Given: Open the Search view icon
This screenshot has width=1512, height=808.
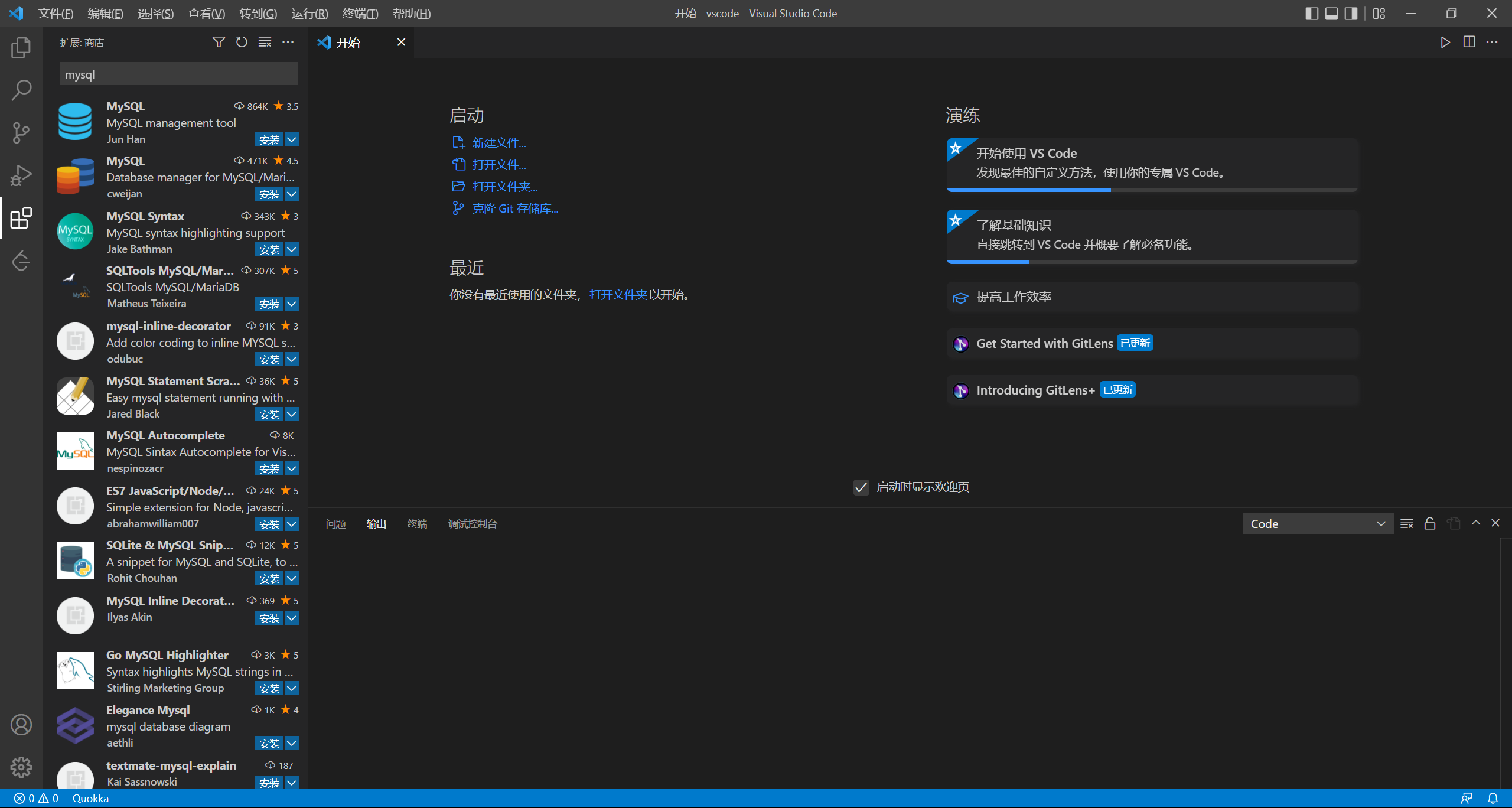Looking at the screenshot, I should pos(21,90).
